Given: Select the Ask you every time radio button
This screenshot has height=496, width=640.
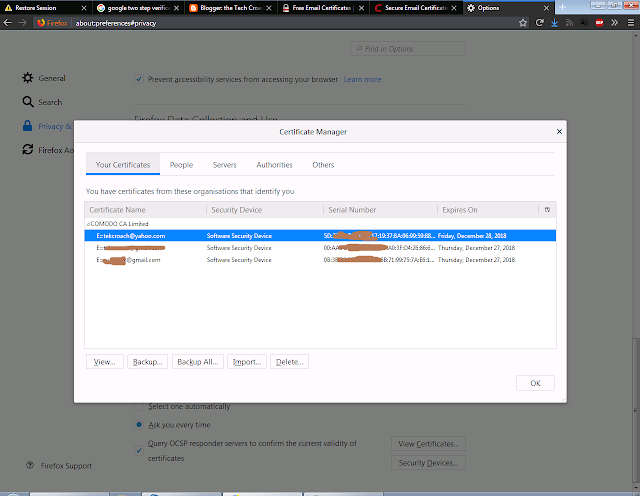Looking at the screenshot, I should point(139,425).
